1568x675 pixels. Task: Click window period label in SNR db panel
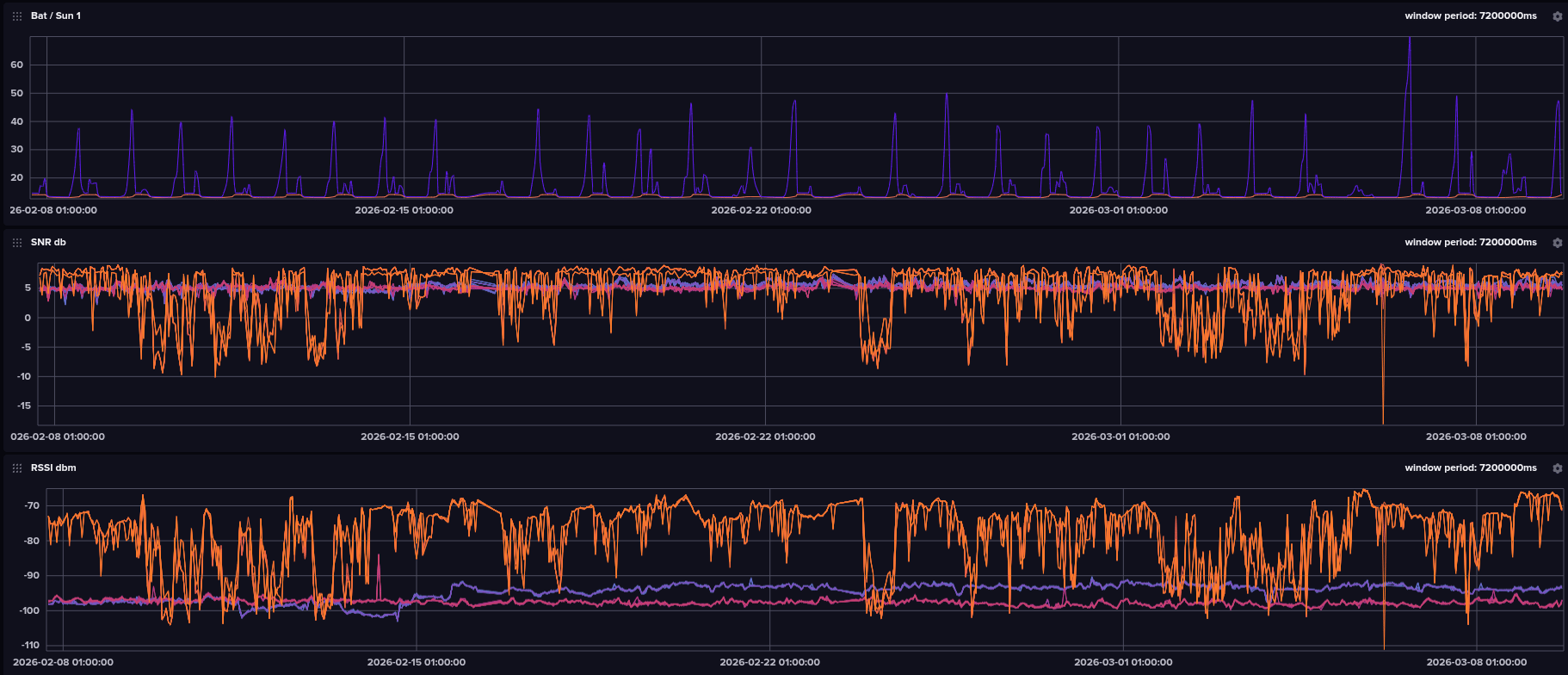pyautogui.click(x=1470, y=243)
